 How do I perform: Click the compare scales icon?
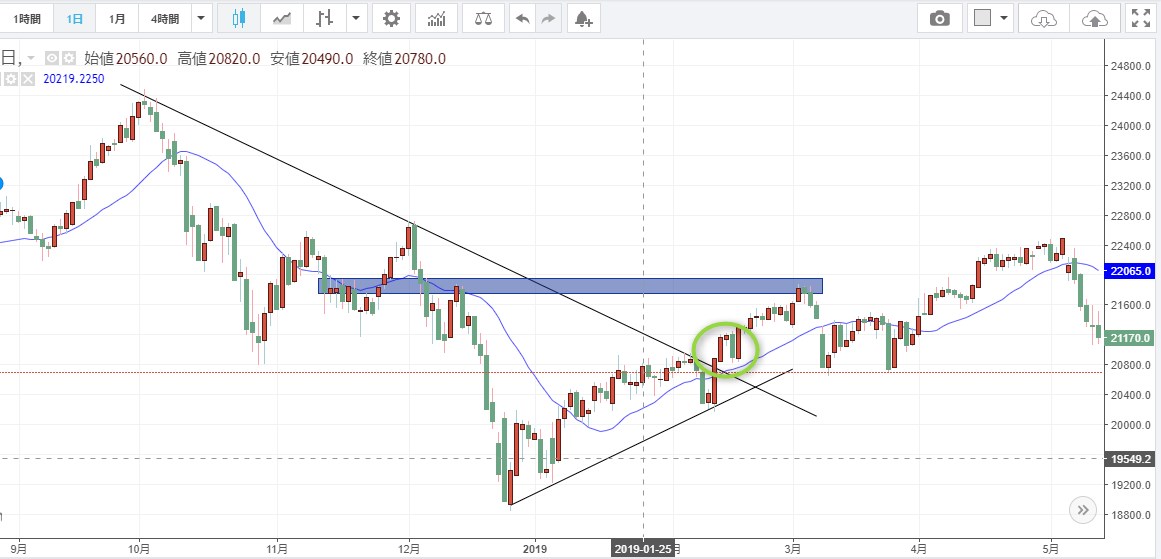coord(483,19)
